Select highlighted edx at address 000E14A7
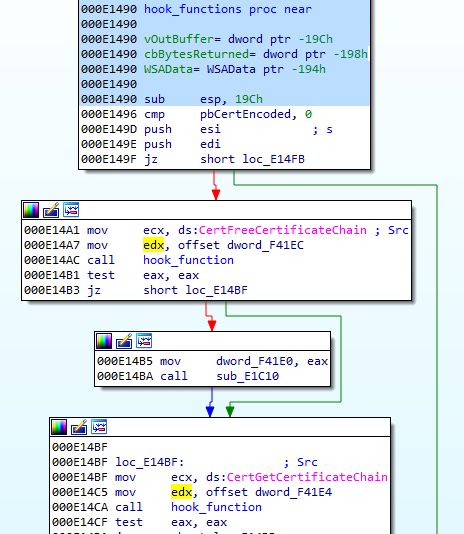The width and height of the screenshot is (464, 534). click(153, 245)
